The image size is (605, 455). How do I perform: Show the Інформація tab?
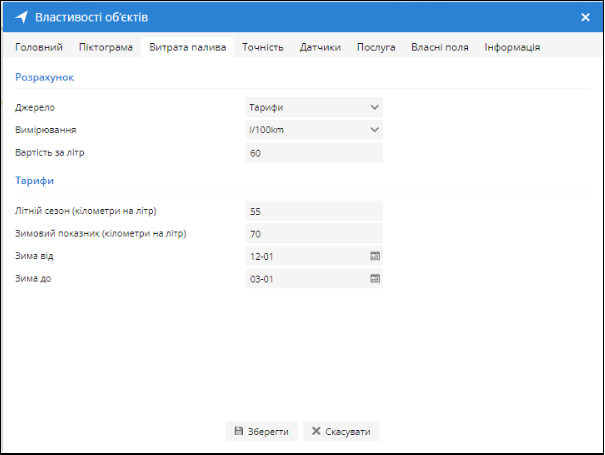click(x=512, y=47)
